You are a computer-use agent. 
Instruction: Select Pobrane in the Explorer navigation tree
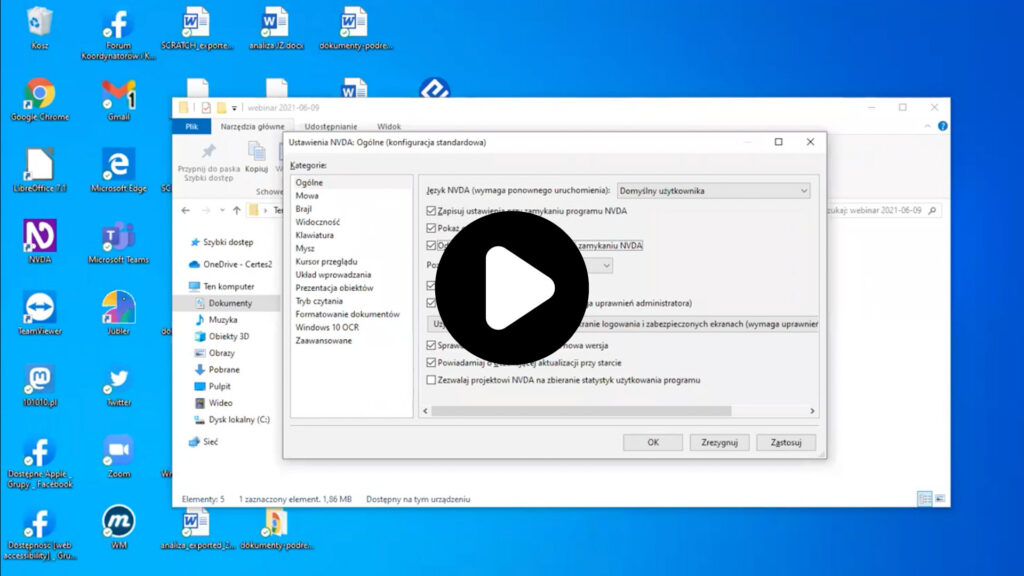click(x=224, y=370)
